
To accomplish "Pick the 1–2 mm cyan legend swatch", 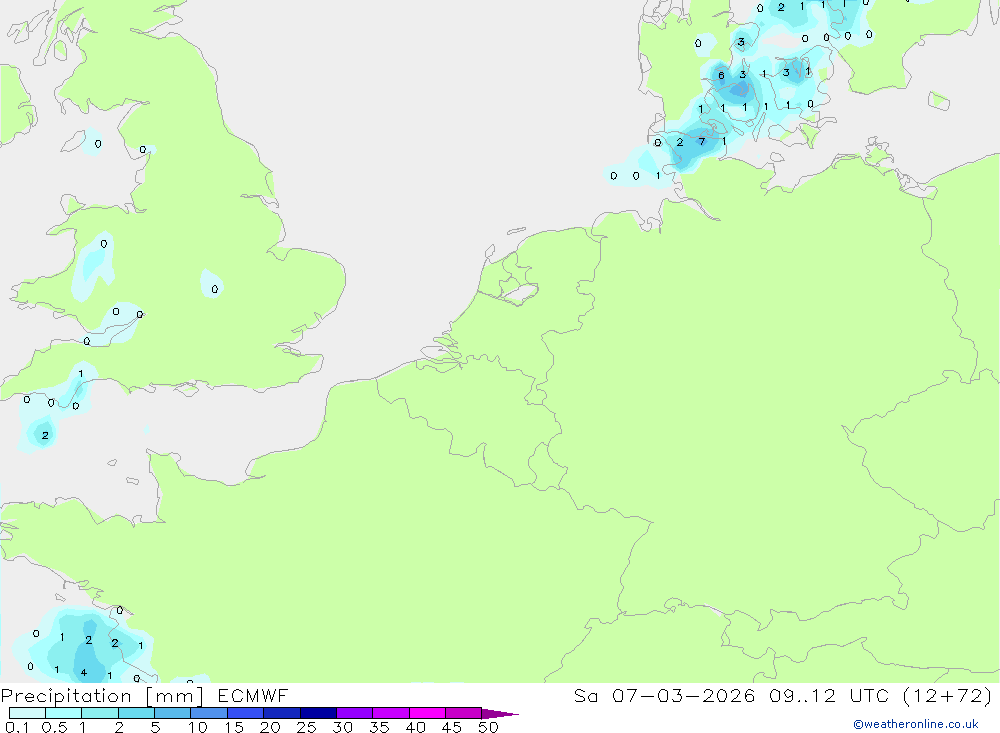I will pyautogui.click(x=99, y=713).
